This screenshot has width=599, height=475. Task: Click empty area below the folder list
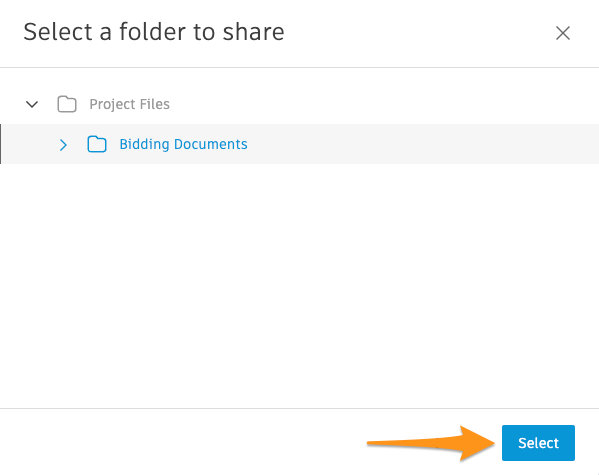300,286
